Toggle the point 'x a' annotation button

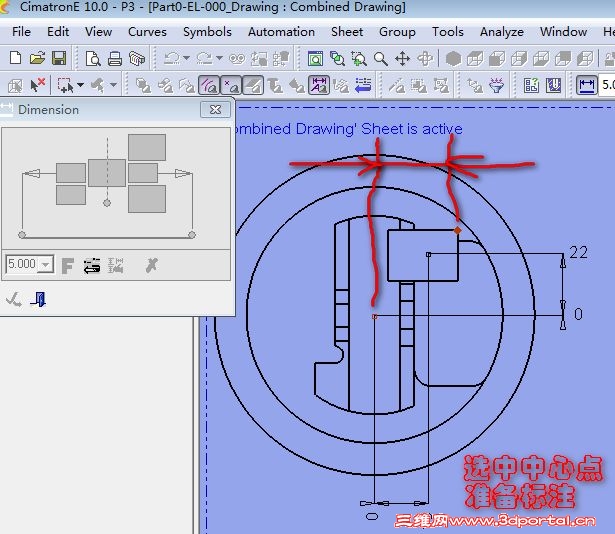click(x=231, y=85)
